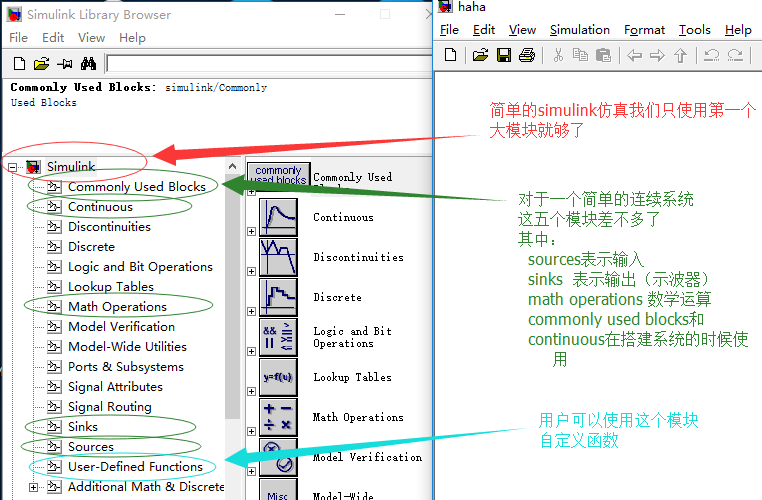The height and width of the screenshot is (500, 762).
Task: Click Undo icon in haha toolbar
Action: coord(711,55)
